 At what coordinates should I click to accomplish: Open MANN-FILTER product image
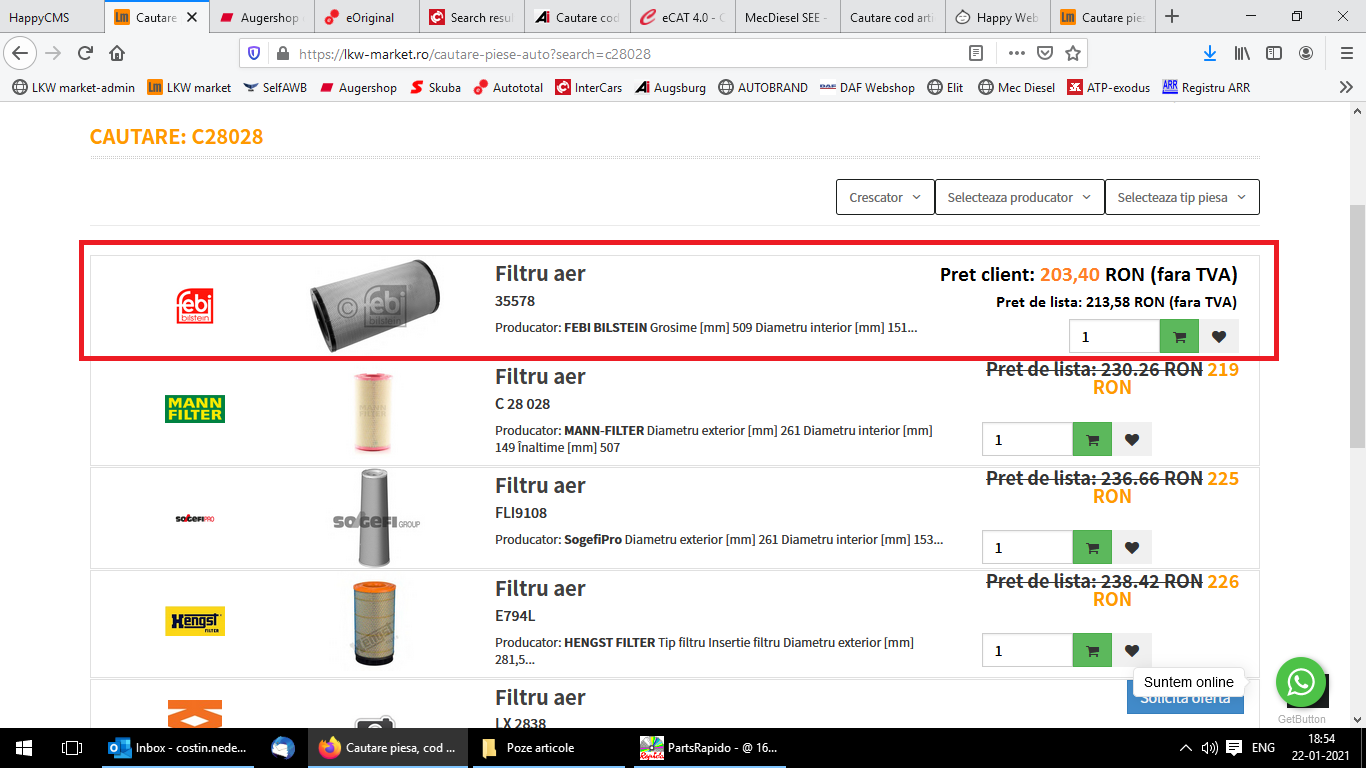pos(374,413)
